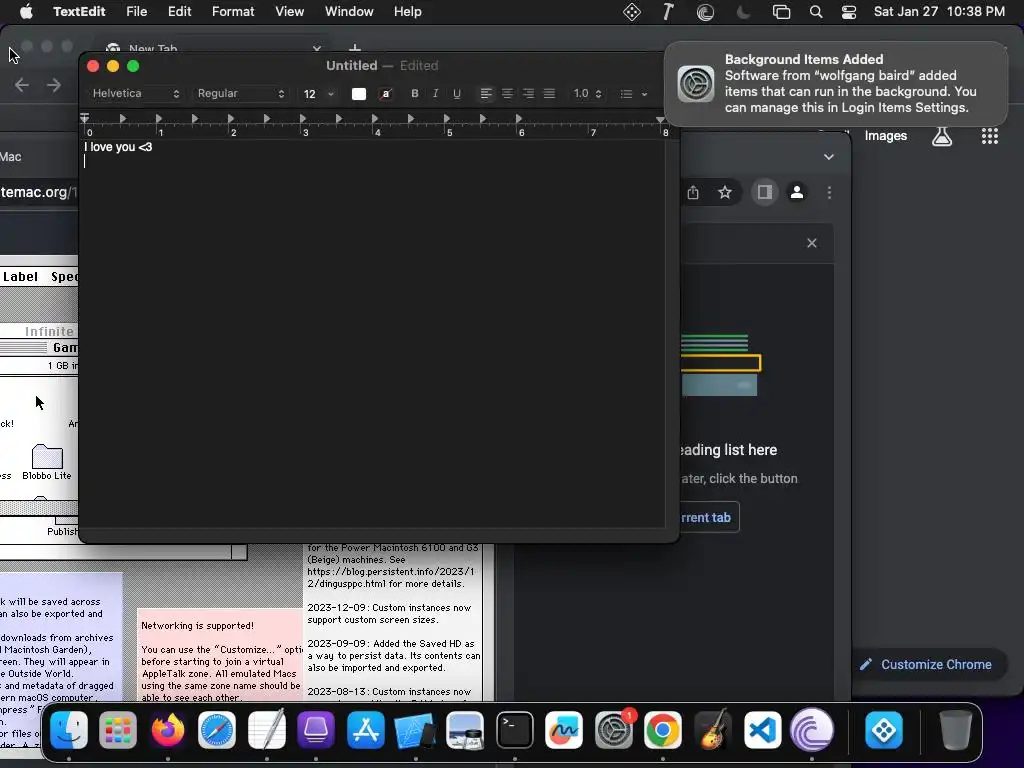Image resolution: width=1024 pixels, height=768 pixels.
Task: Launch Firefox from the Dock
Action: (168, 729)
